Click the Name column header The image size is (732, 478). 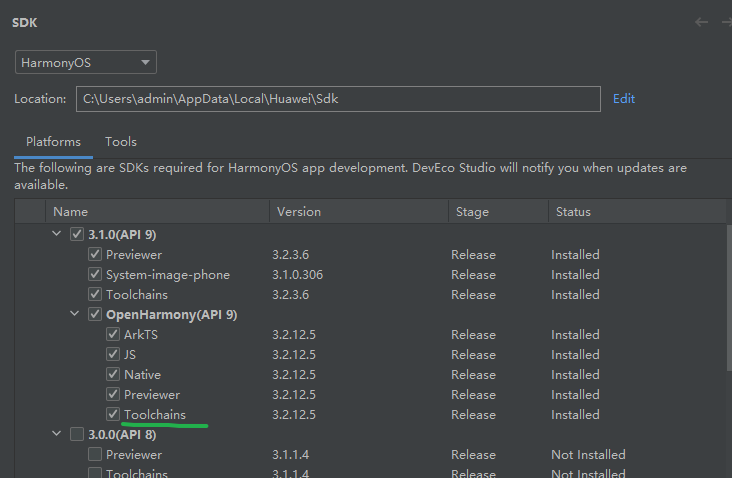click(157, 211)
